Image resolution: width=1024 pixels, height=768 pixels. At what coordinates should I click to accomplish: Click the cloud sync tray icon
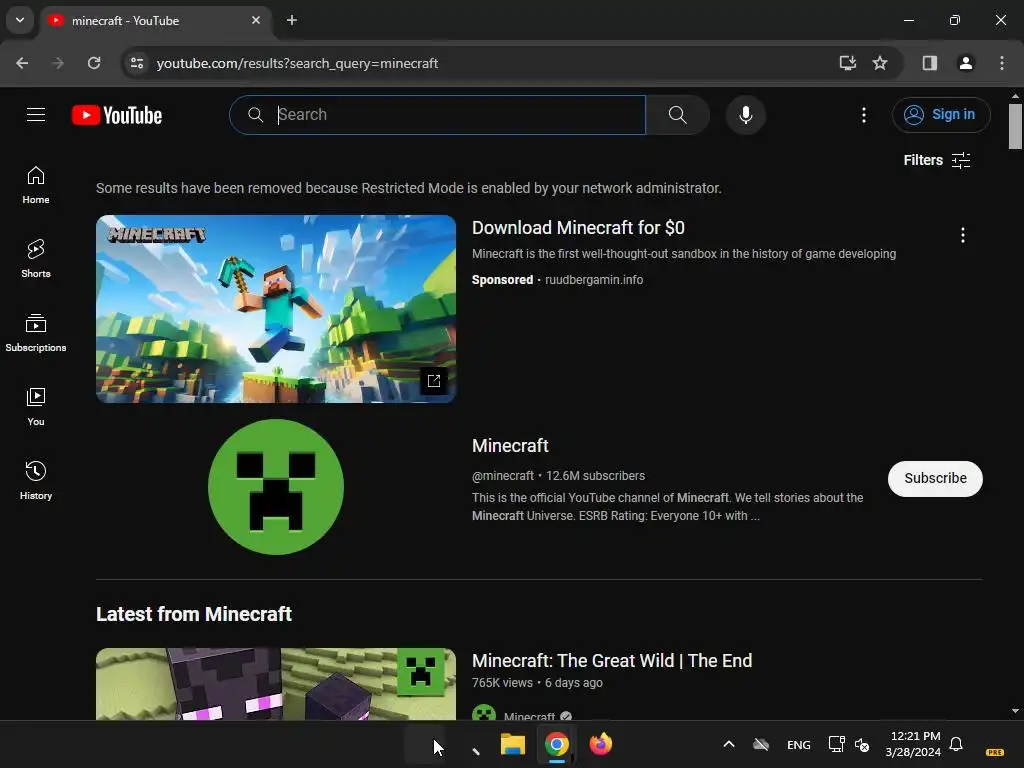[x=761, y=744]
